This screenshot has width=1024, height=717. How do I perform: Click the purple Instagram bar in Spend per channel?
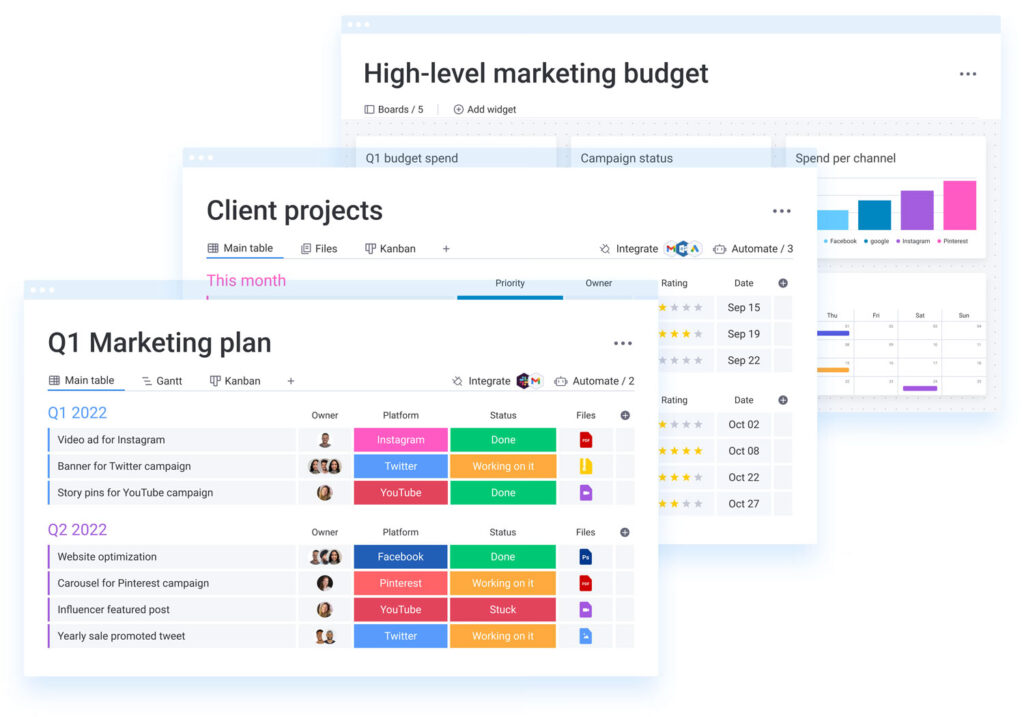point(917,210)
